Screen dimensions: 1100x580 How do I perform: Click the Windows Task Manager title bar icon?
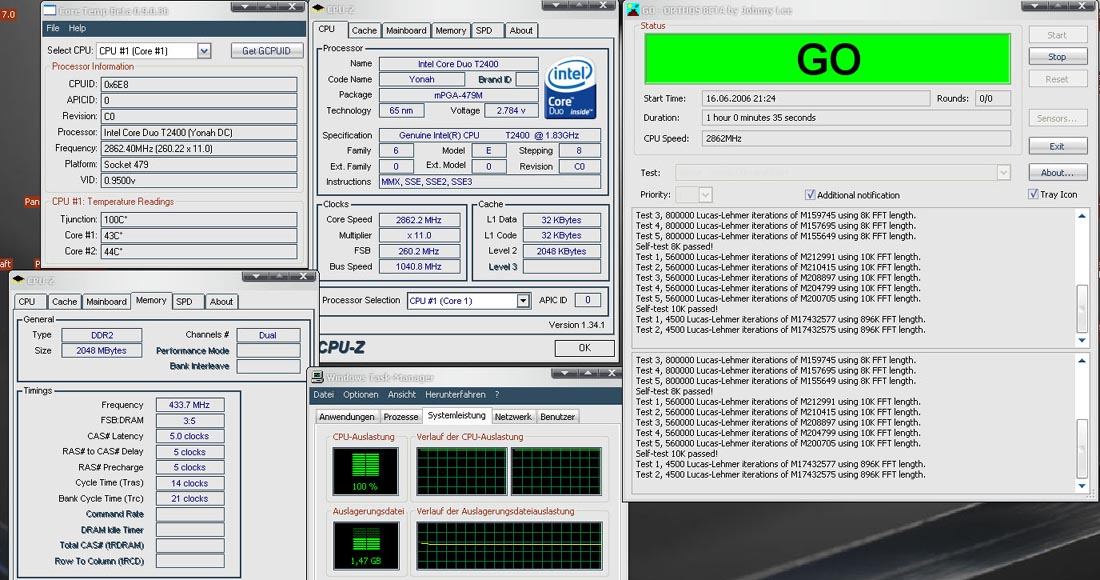coord(318,377)
